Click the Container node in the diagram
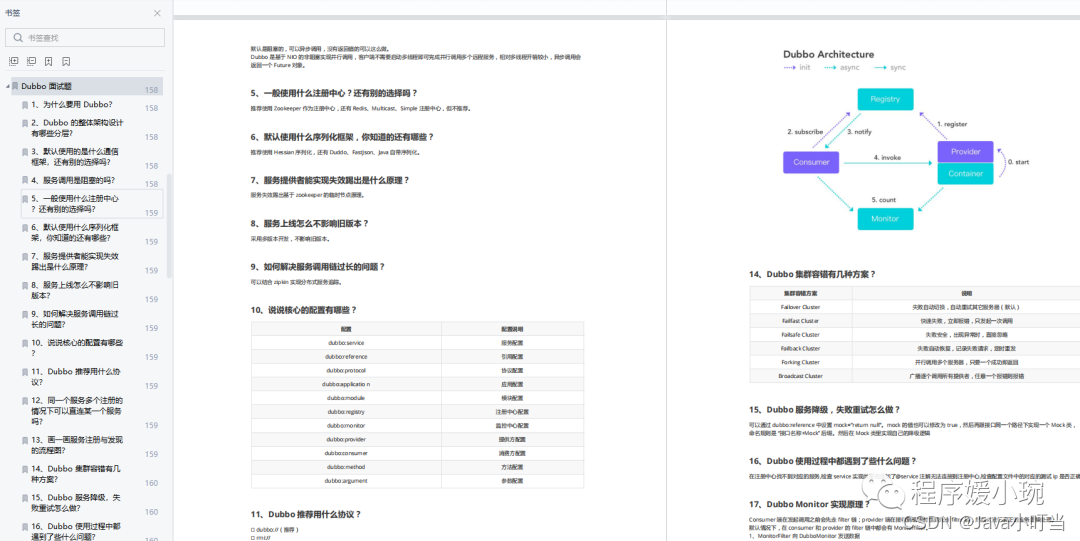The width and height of the screenshot is (1080, 541). 966,174
